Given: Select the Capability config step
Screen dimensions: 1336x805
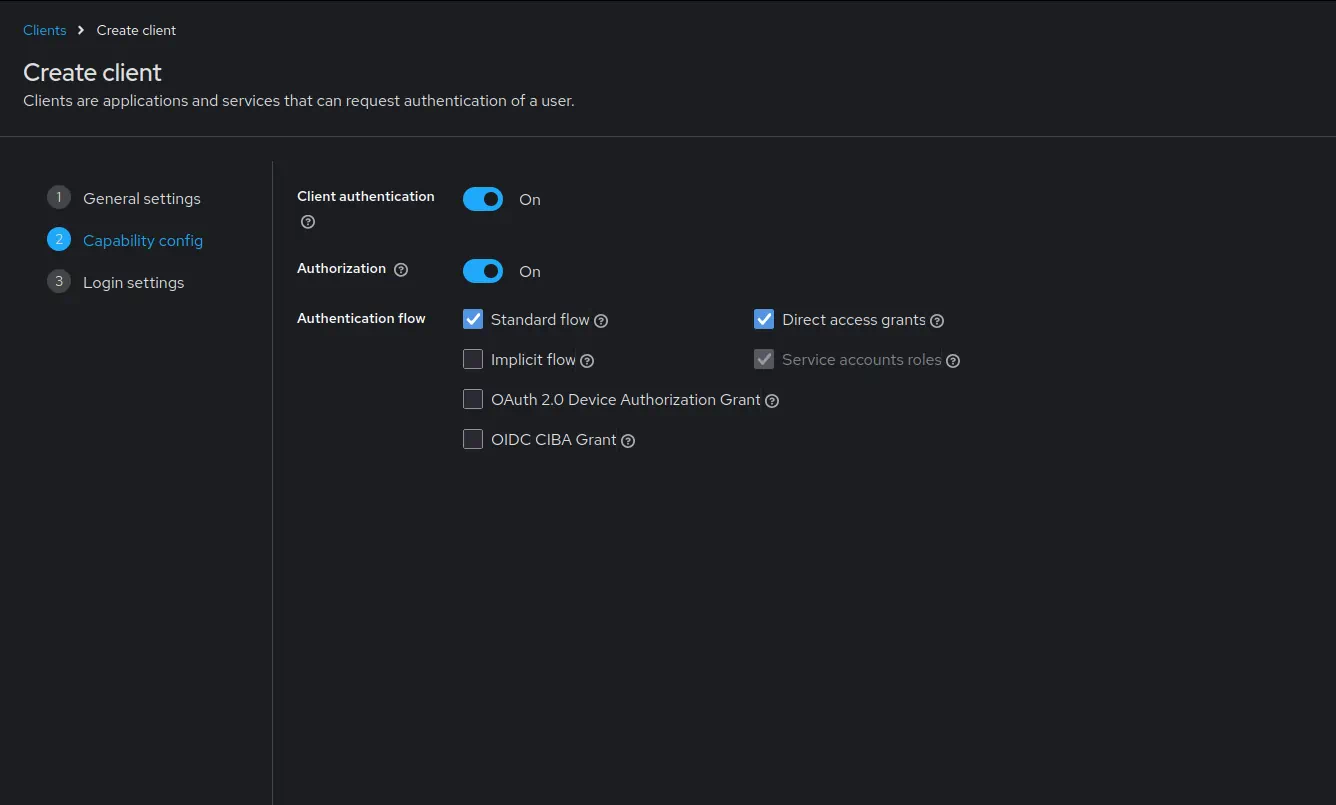Looking at the screenshot, I should tap(142, 241).
